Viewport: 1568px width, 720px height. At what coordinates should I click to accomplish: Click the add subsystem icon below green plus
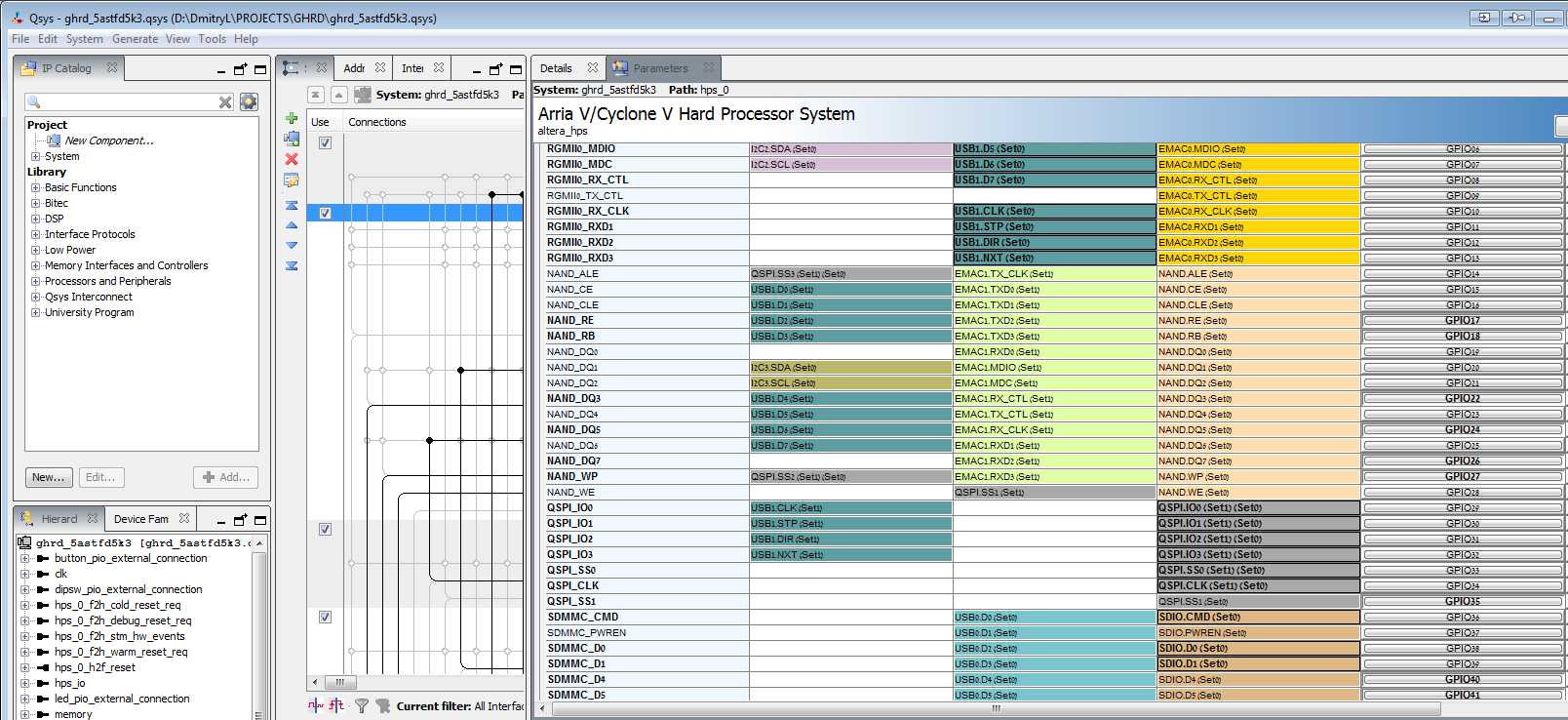tap(292, 139)
